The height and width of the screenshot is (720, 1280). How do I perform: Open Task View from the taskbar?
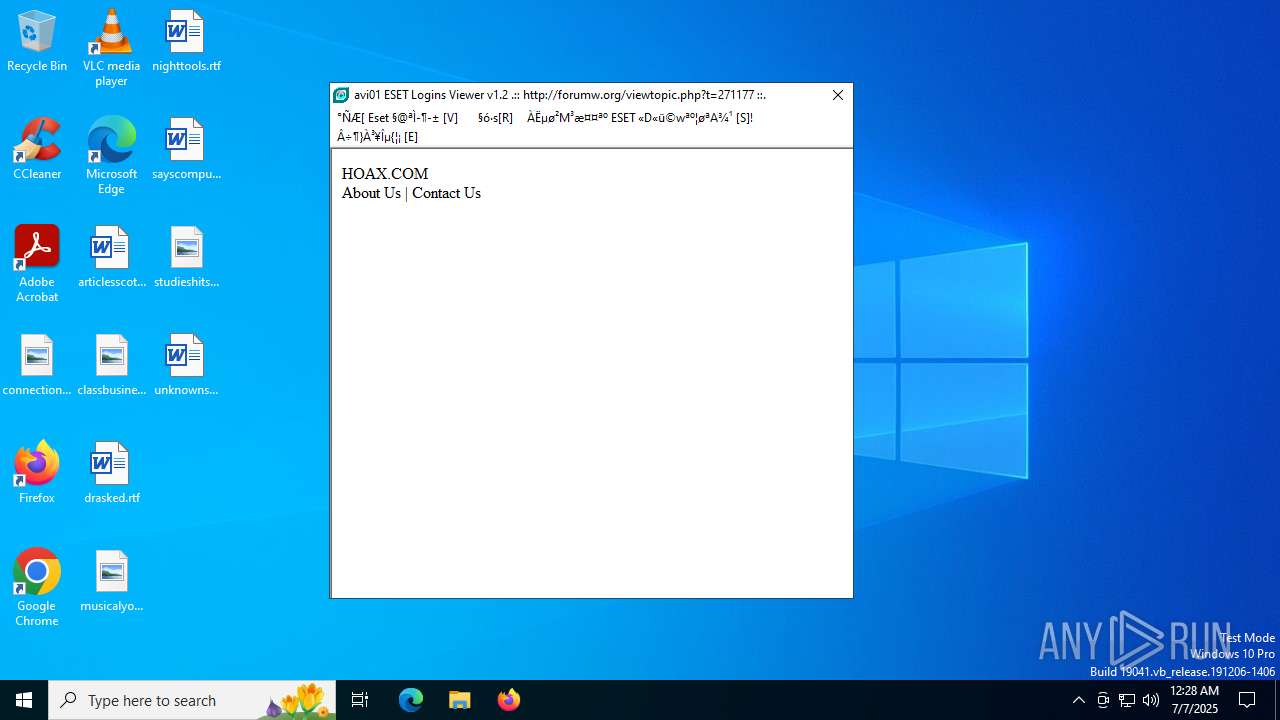360,700
